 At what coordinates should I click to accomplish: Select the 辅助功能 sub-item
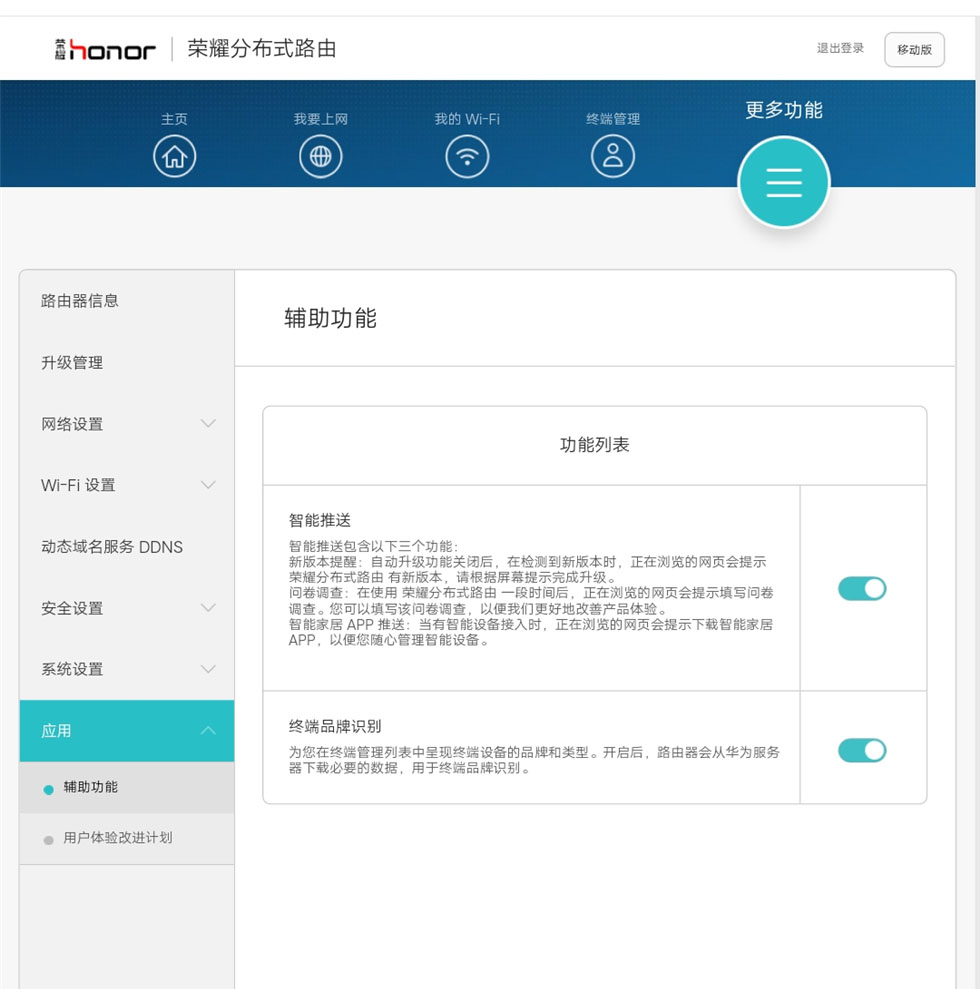[x=91, y=788]
